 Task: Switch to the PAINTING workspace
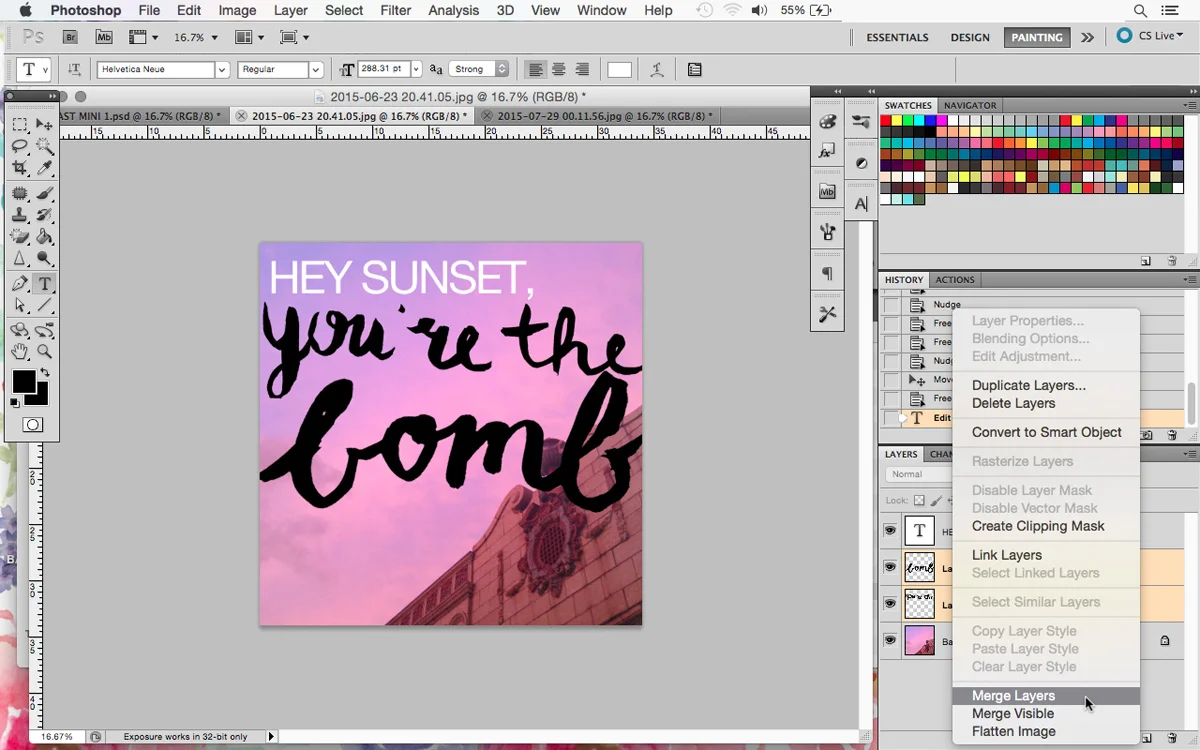(1037, 37)
